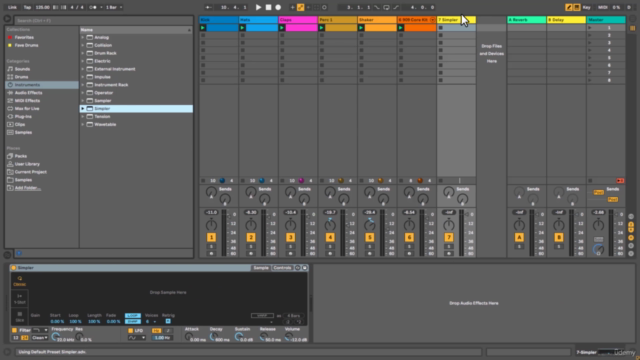This screenshot has height=360, width=640.
Task: Expand the Operator folder
Action: coord(83,93)
